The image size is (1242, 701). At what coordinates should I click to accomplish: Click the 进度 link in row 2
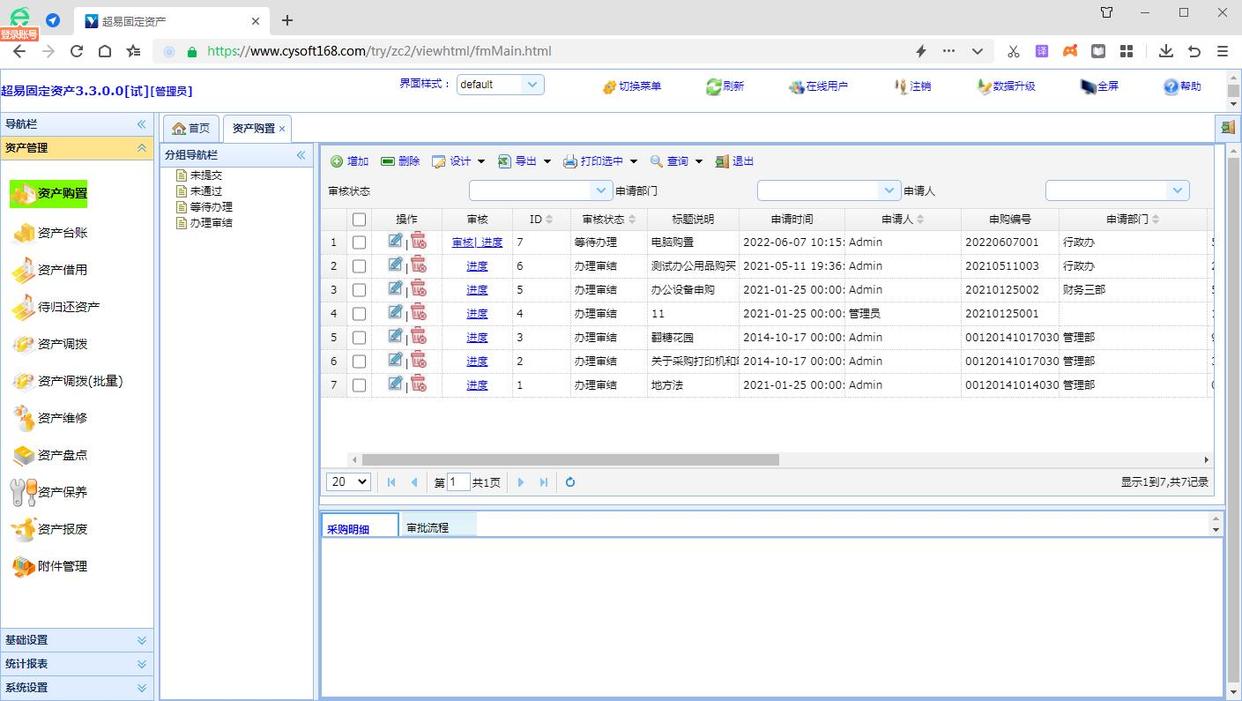click(477, 266)
